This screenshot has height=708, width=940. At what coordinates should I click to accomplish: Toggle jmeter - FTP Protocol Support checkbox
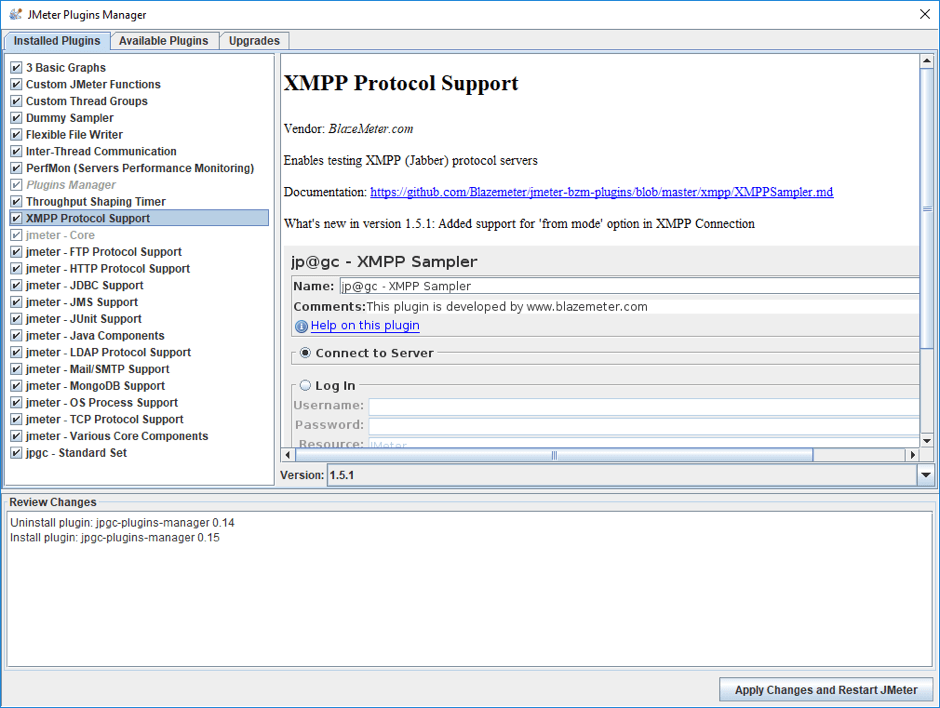coord(16,252)
